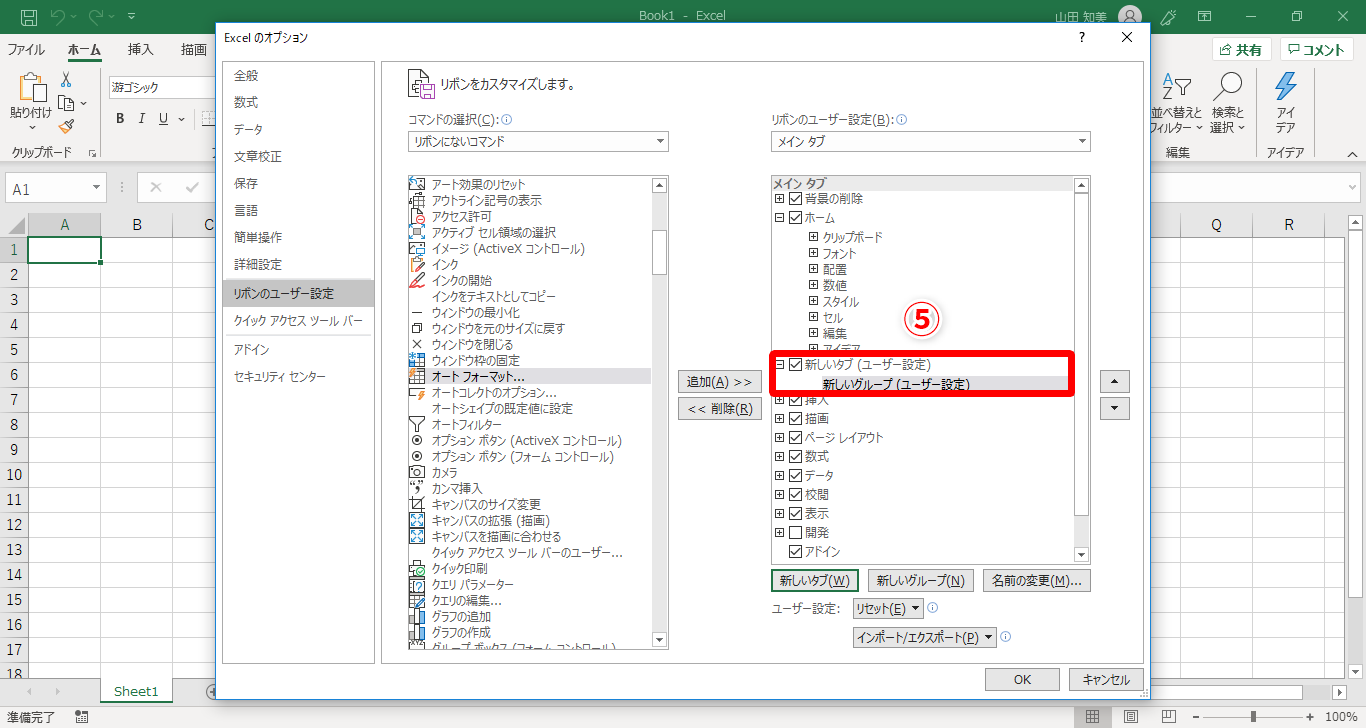
Task: Switch to Page Layout view in status bar
Action: click(1129, 717)
